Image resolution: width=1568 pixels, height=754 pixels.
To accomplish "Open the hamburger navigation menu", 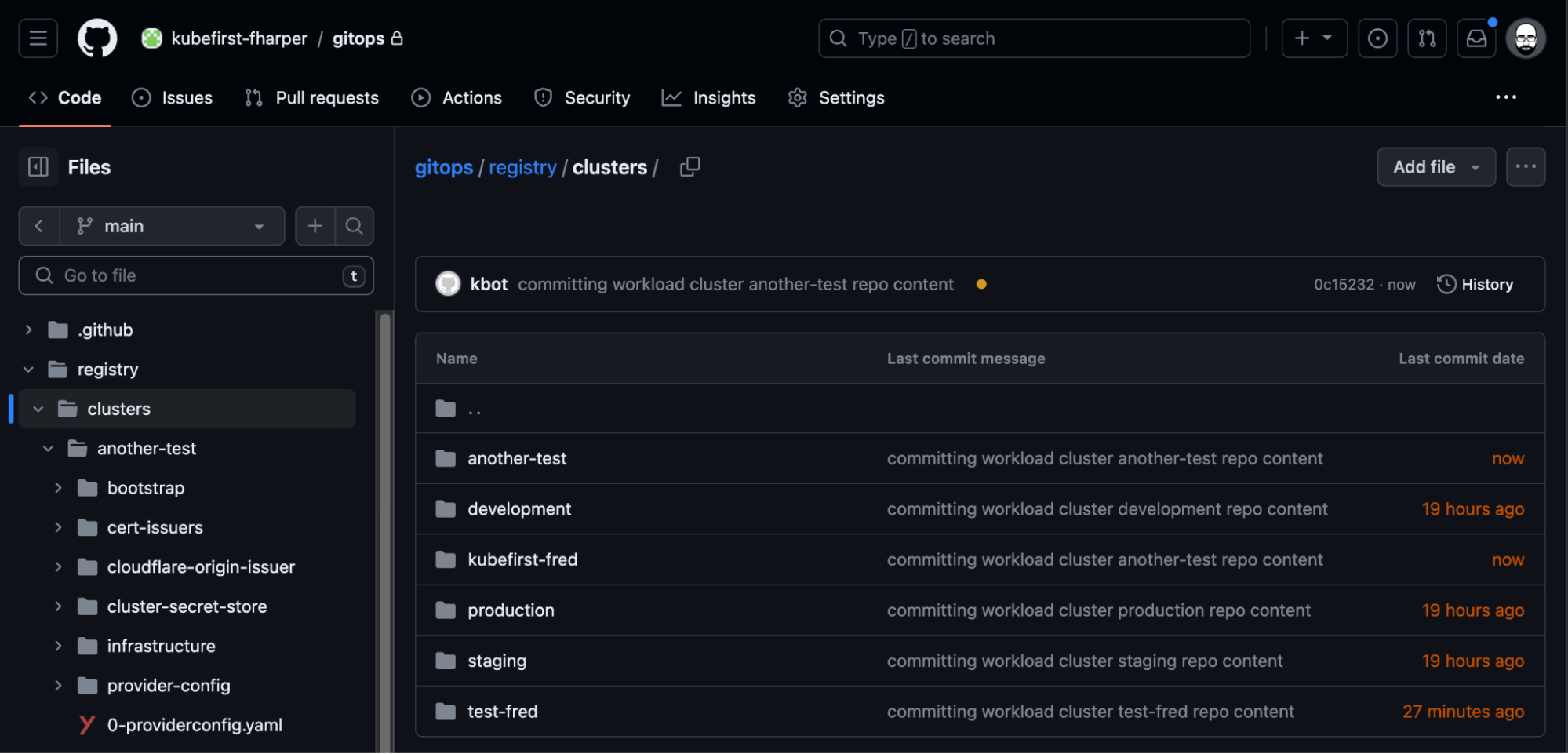I will click(38, 38).
